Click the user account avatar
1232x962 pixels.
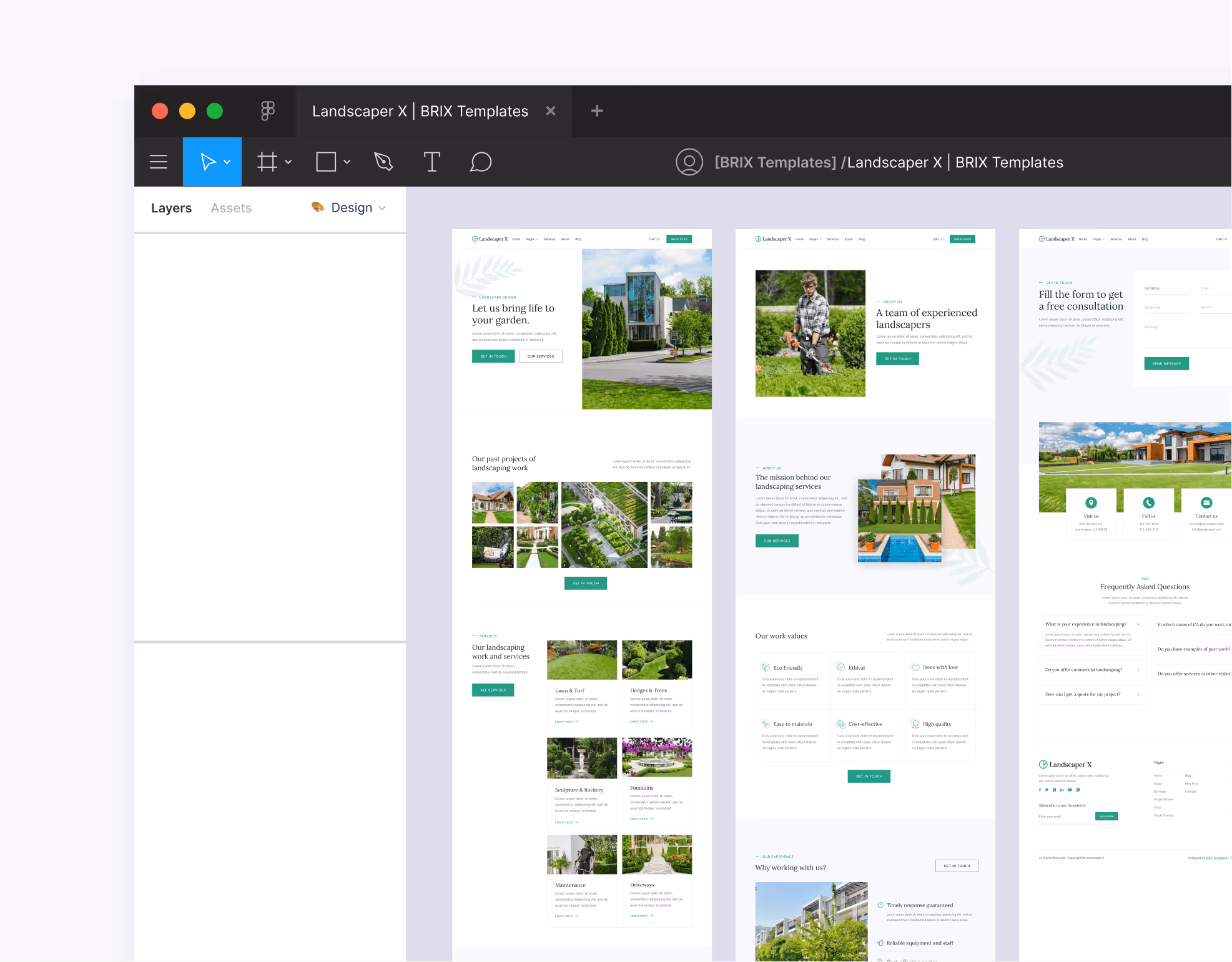(689, 162)
